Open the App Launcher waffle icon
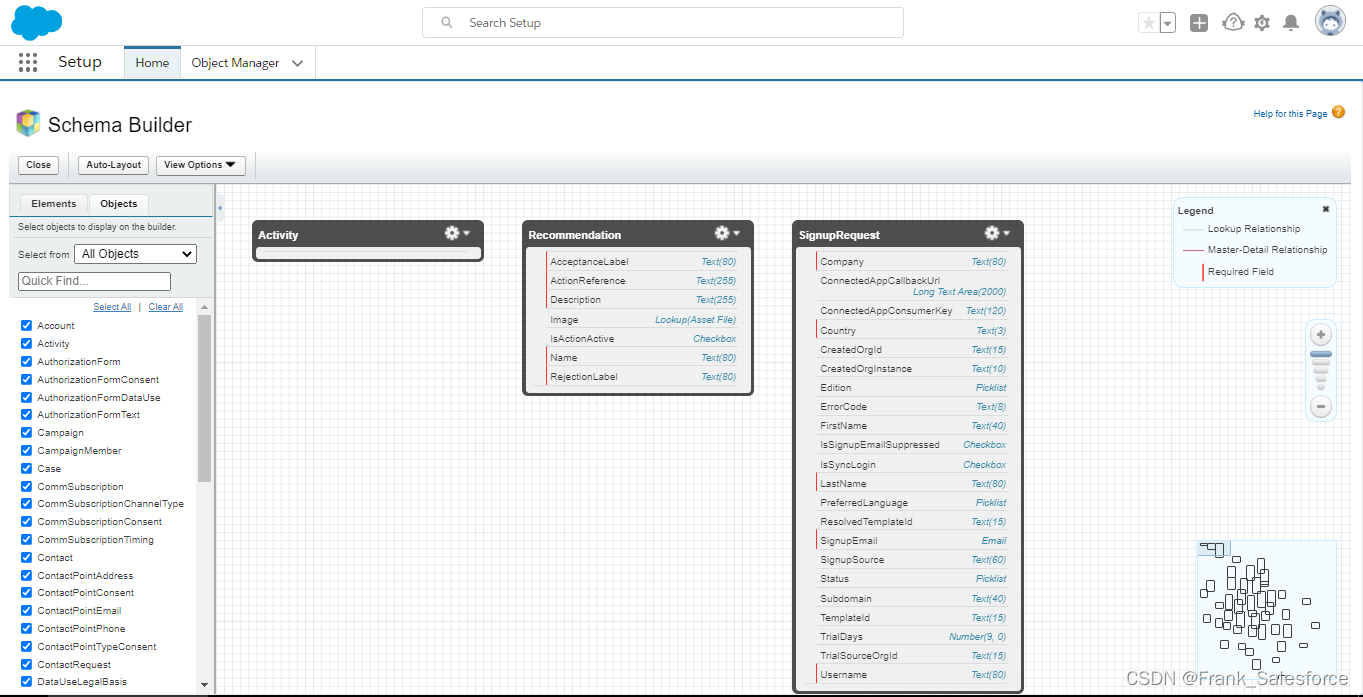 [27, 62]
